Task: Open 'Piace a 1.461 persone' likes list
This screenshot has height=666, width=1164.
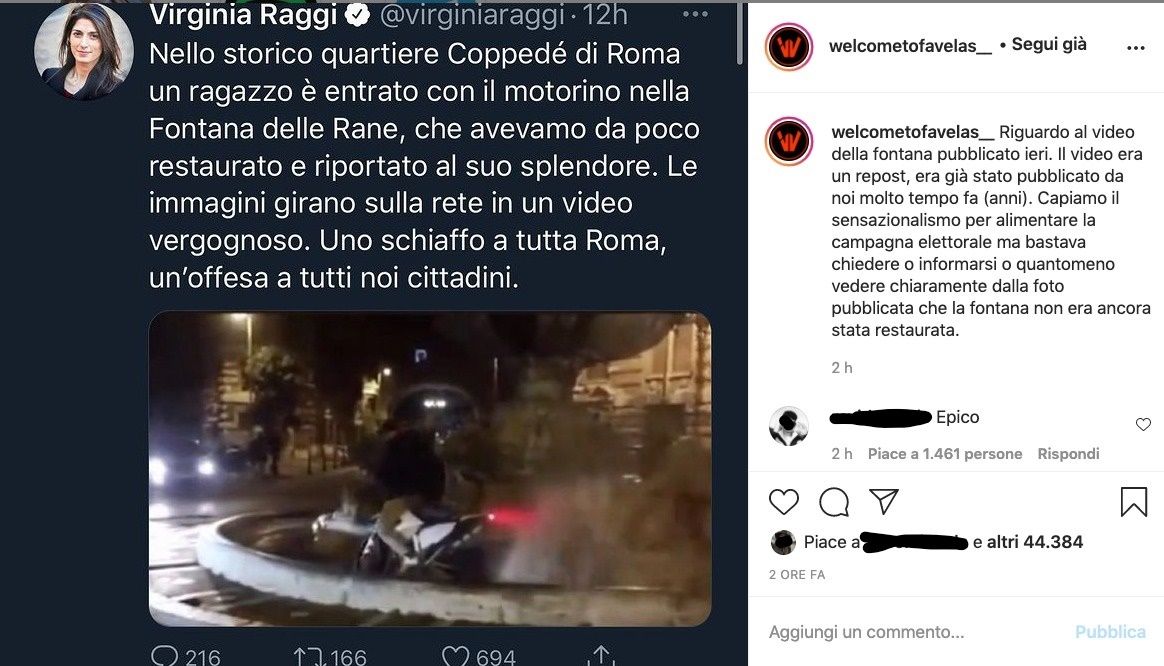Action: click(945, 454)
